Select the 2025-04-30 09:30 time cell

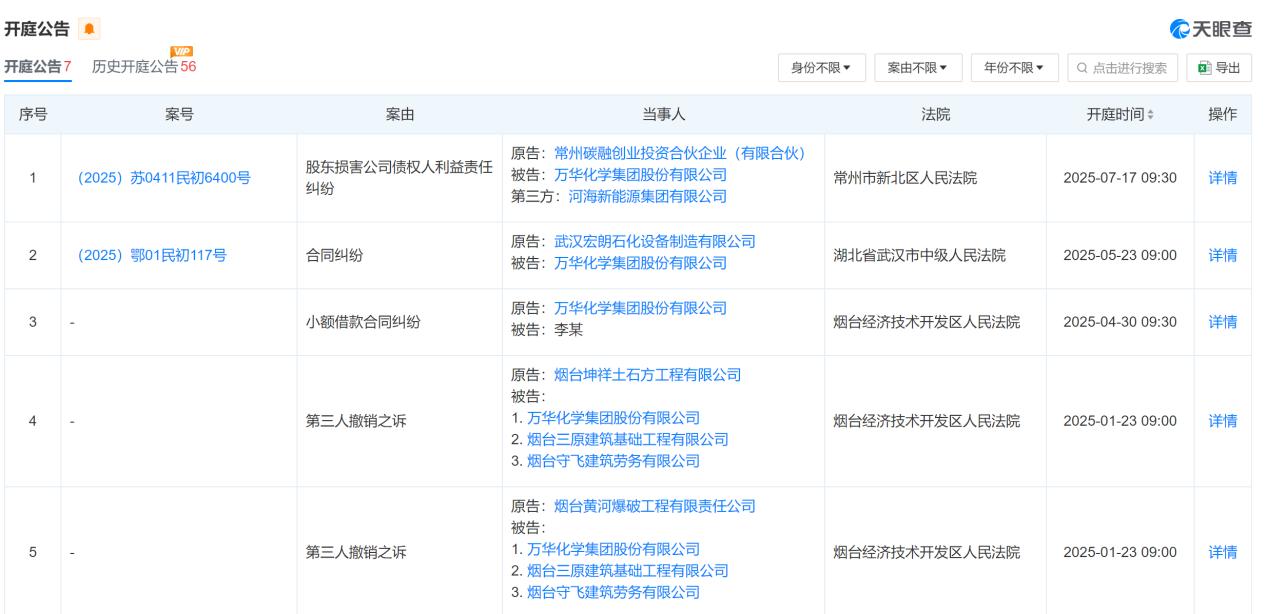point(1120,322)
